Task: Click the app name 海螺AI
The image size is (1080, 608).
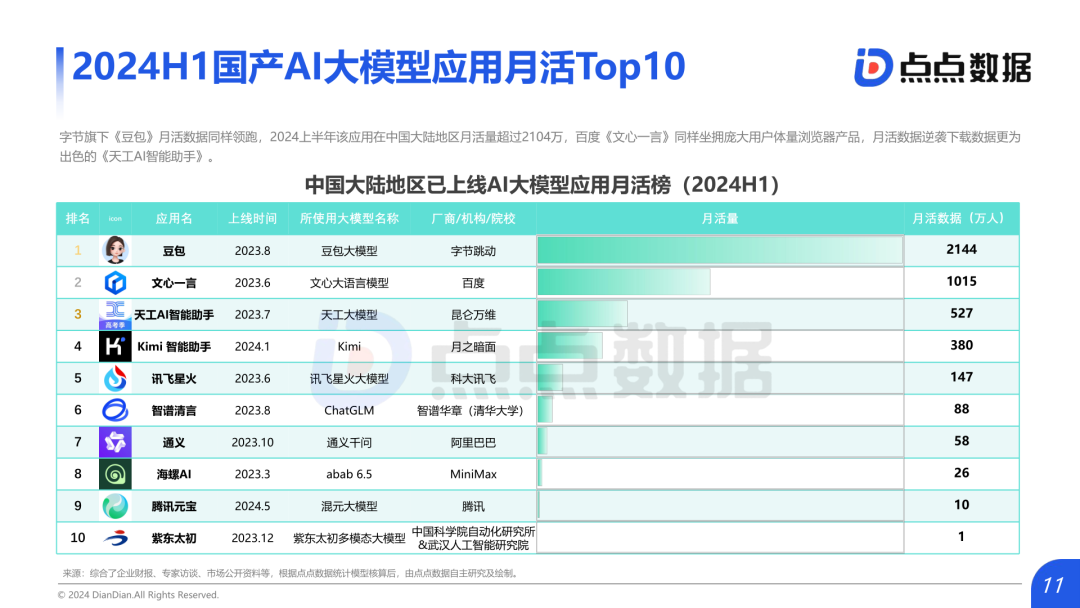Action: point(174,474)
